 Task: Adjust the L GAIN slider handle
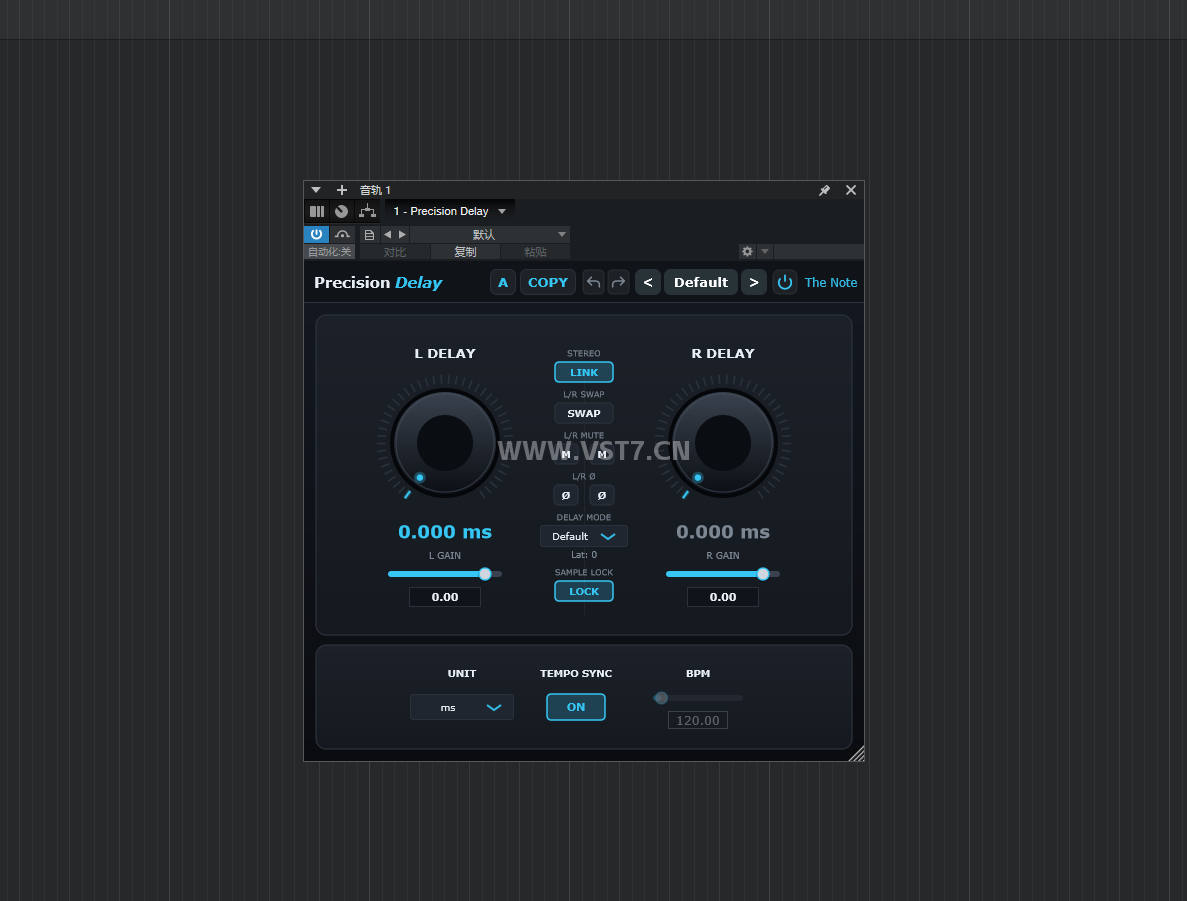pyautogui.click(x=485, y=574)
